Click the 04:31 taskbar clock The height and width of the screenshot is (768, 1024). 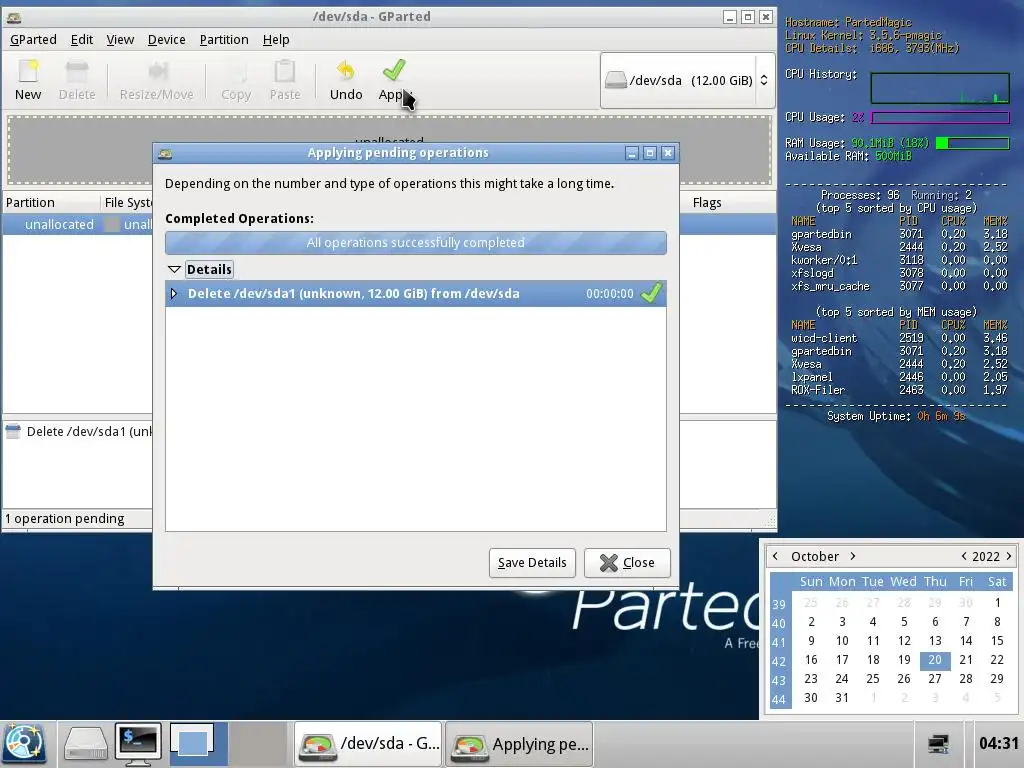coord(999,744)
